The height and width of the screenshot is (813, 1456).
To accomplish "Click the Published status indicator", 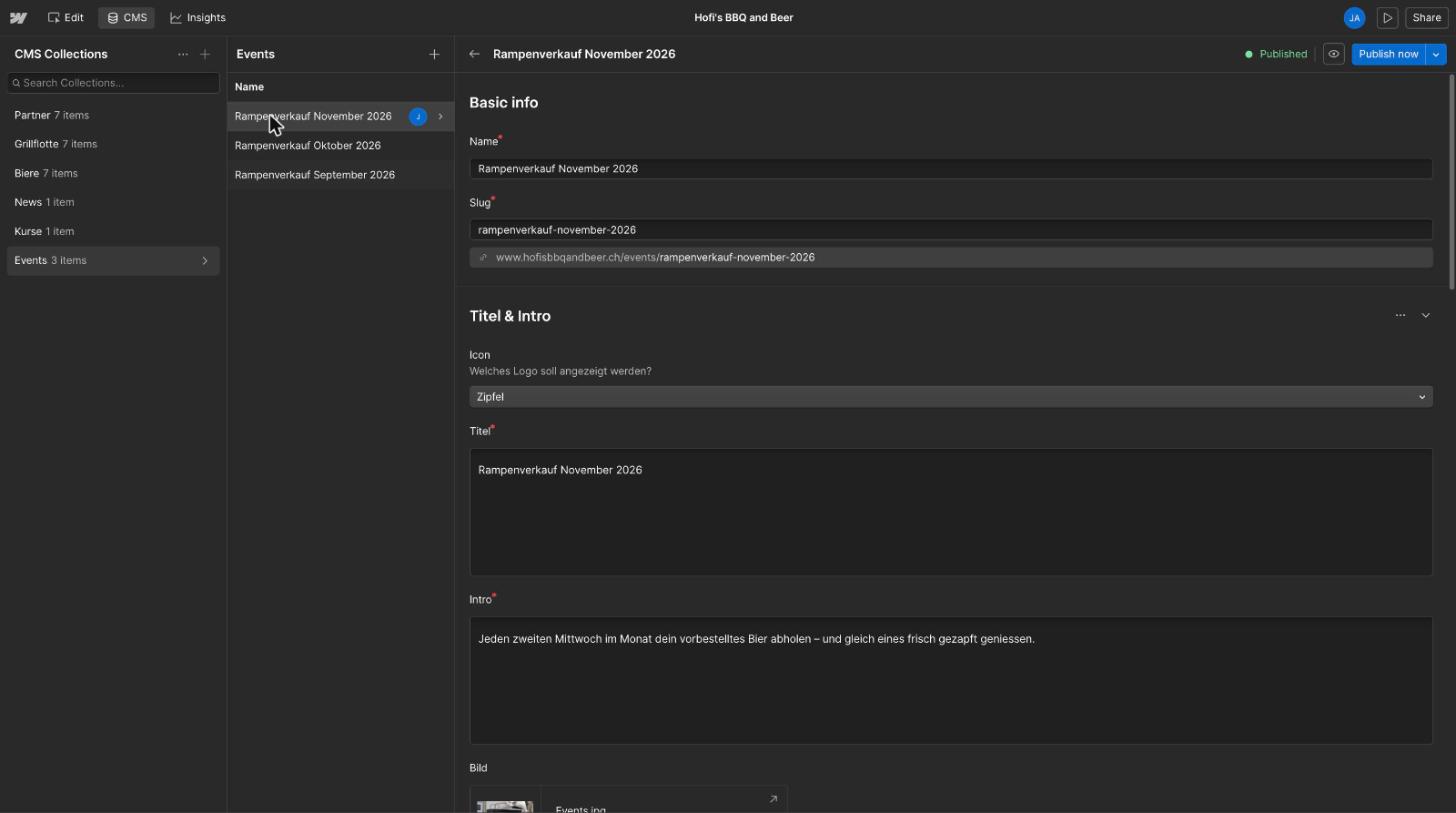I will coord(1276,54).
